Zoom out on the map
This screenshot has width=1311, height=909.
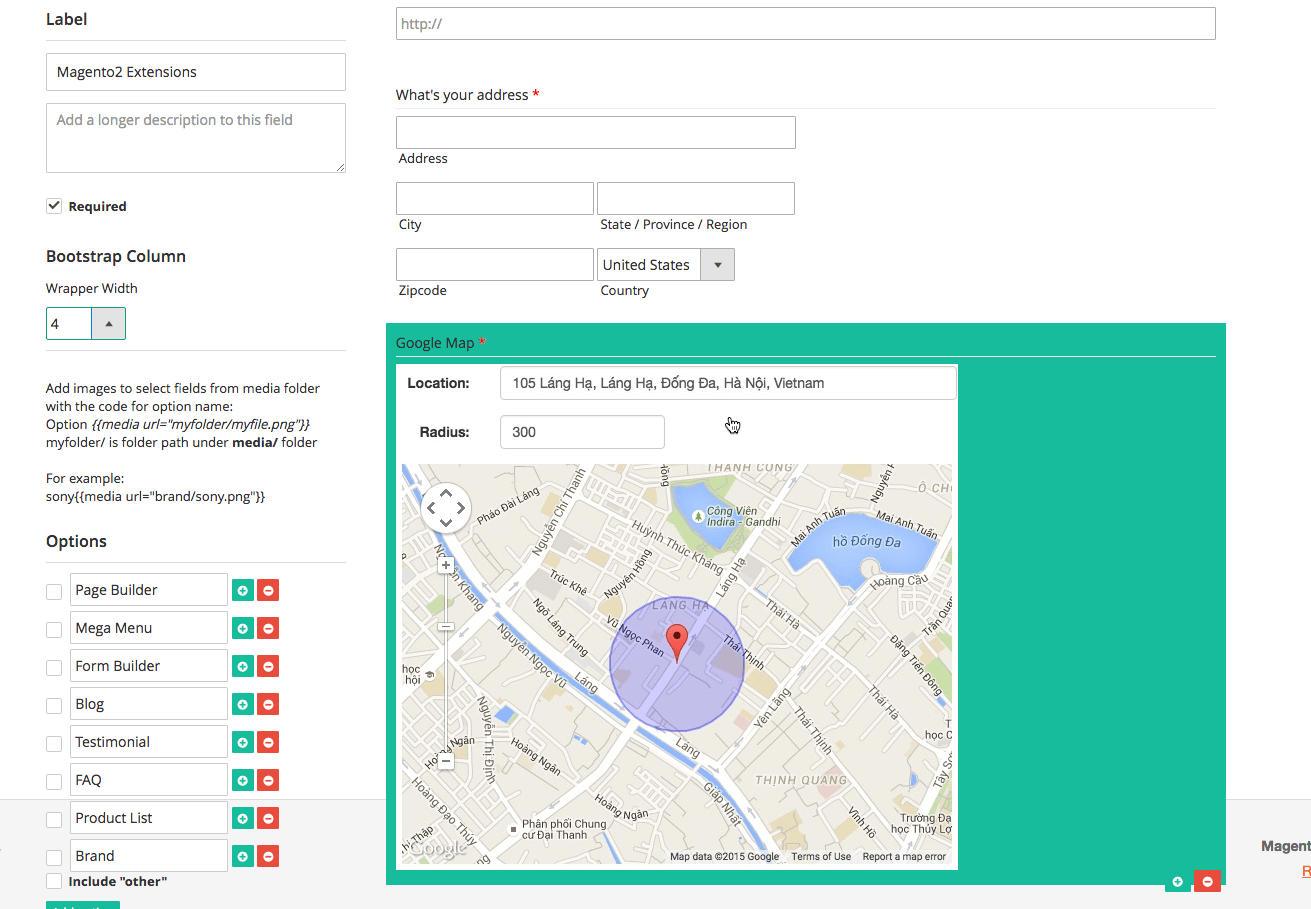click(x=446, y=761)
